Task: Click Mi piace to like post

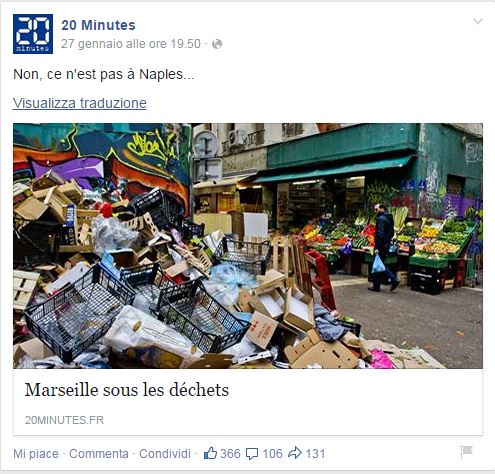Action: coord(36,454)
